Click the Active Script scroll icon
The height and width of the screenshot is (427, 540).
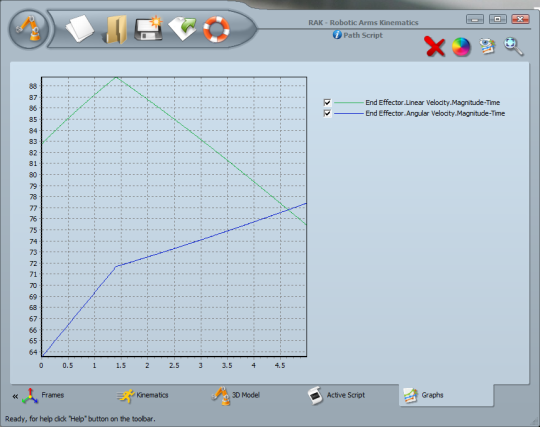315,396
